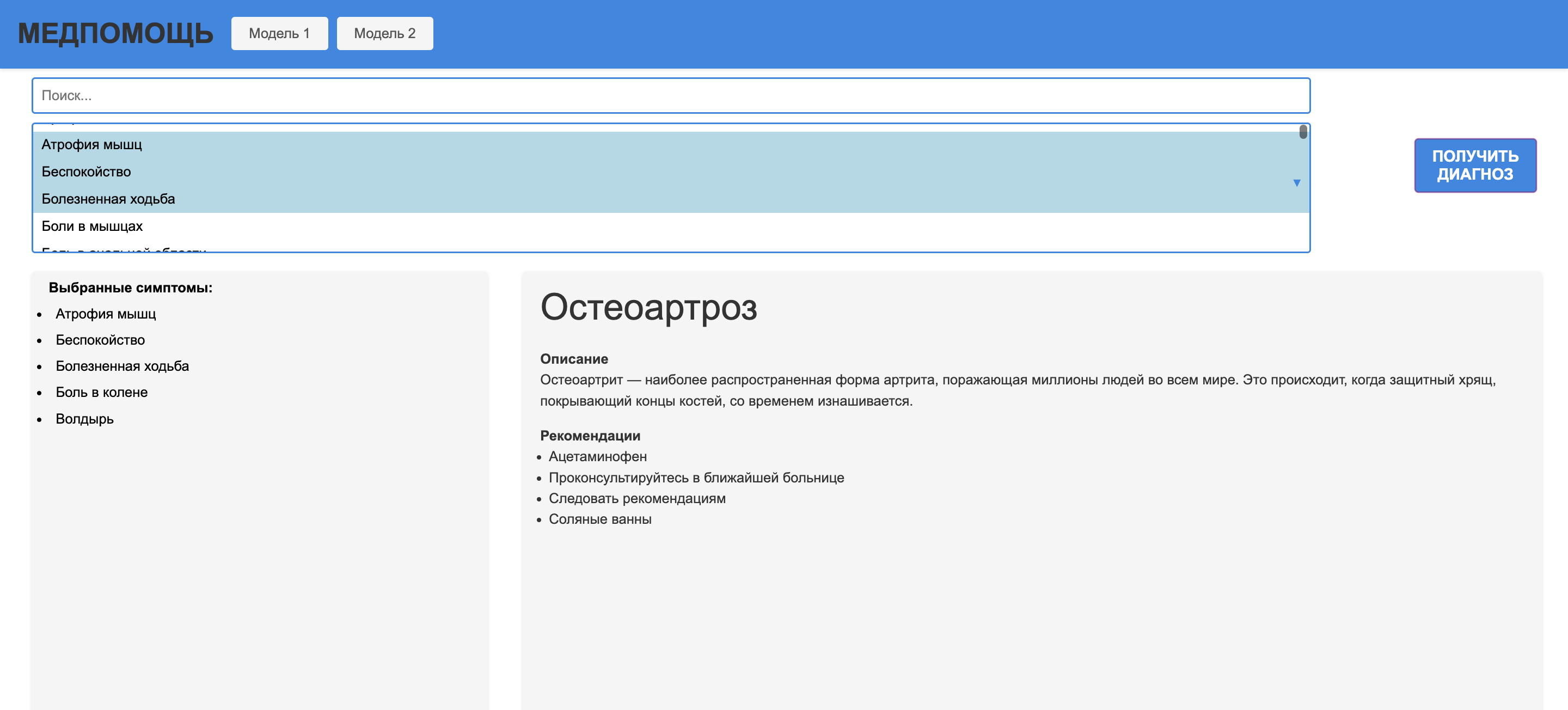
Task: Click the Соляные ванны recommendation
Action: point(600,519)
